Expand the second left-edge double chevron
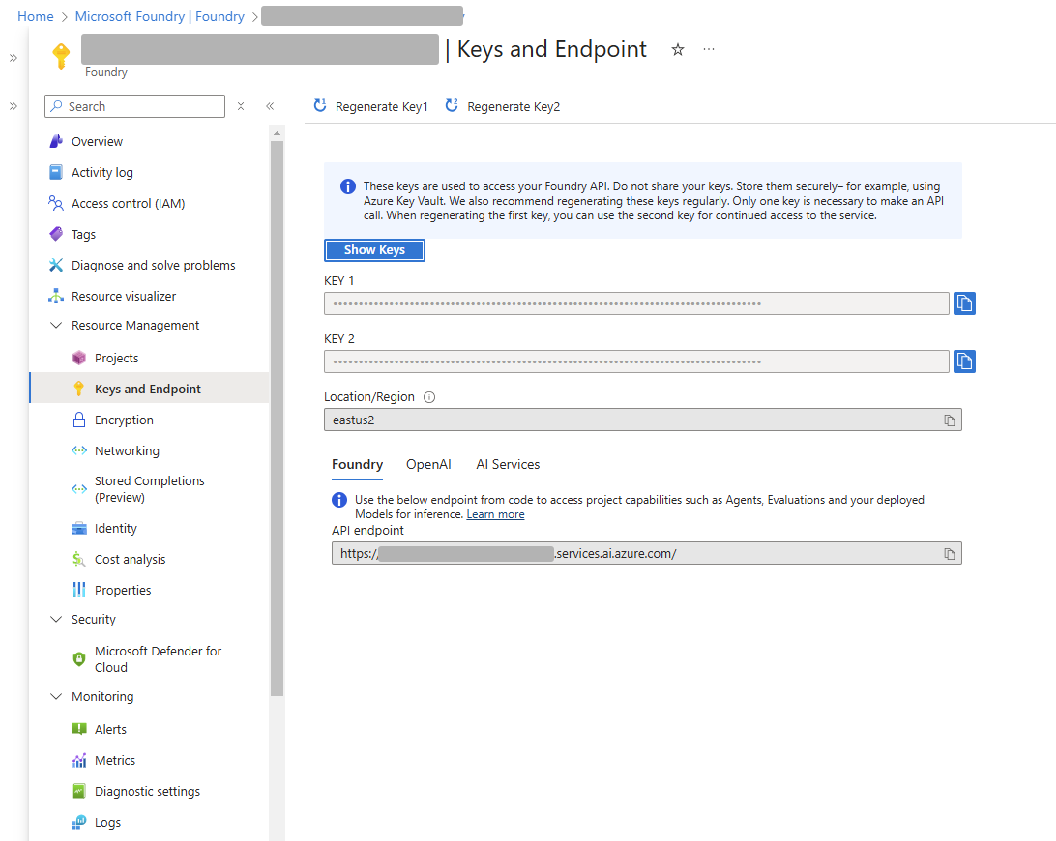This screenshot has height=841, width=1056. (13, 106)
